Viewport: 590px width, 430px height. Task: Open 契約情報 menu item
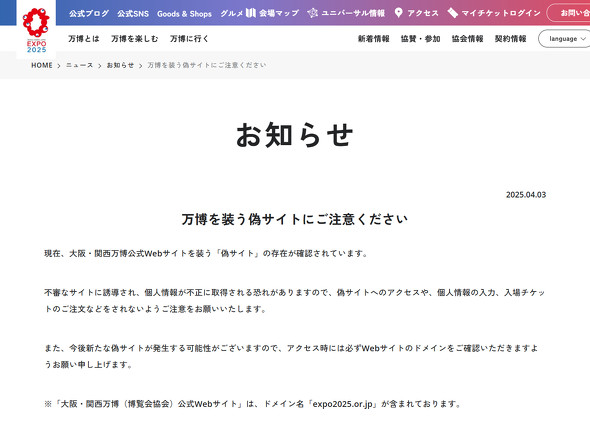tap(511, 39)
